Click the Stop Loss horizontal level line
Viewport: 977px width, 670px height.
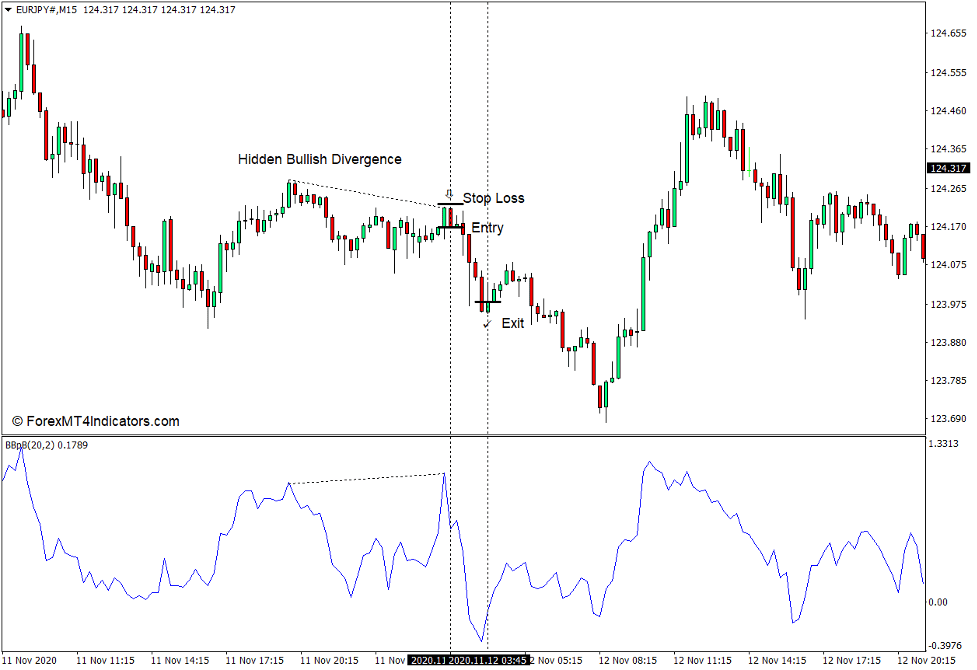[x=449, y=203]
